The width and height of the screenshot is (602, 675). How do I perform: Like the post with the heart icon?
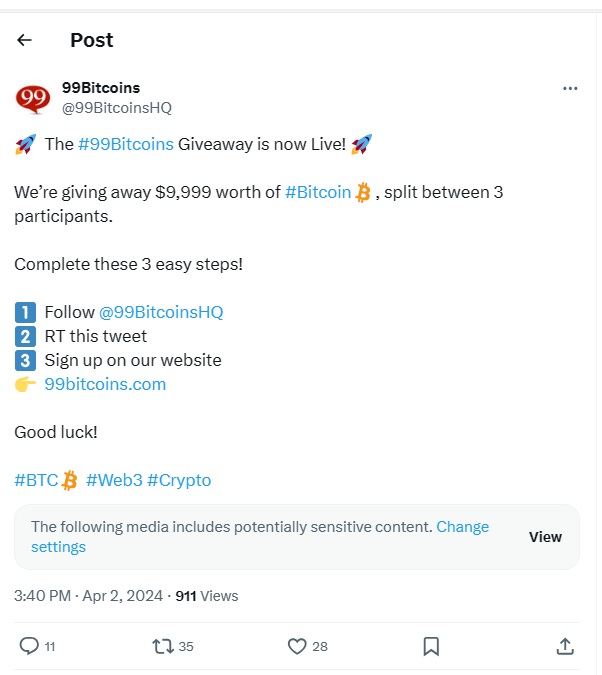tap(297, 646)
